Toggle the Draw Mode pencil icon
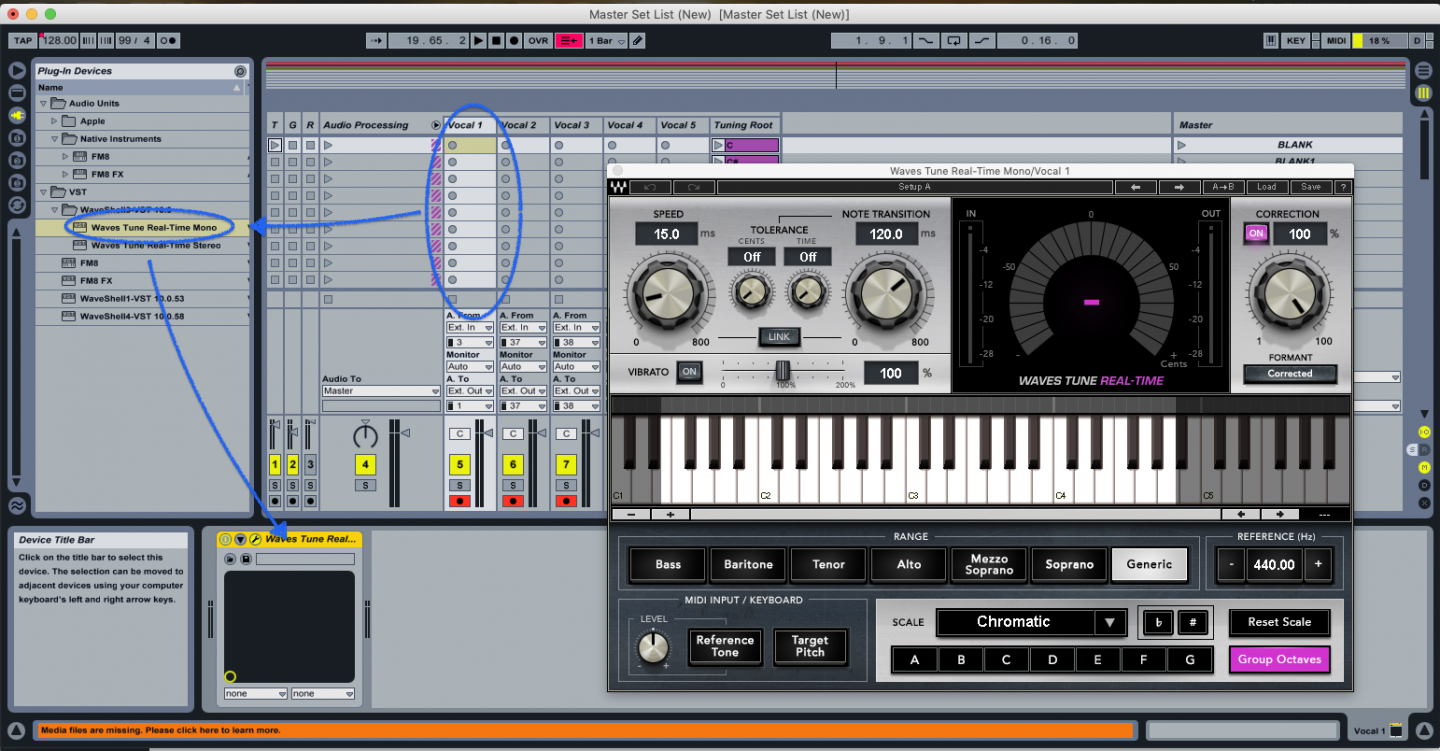 638,41
